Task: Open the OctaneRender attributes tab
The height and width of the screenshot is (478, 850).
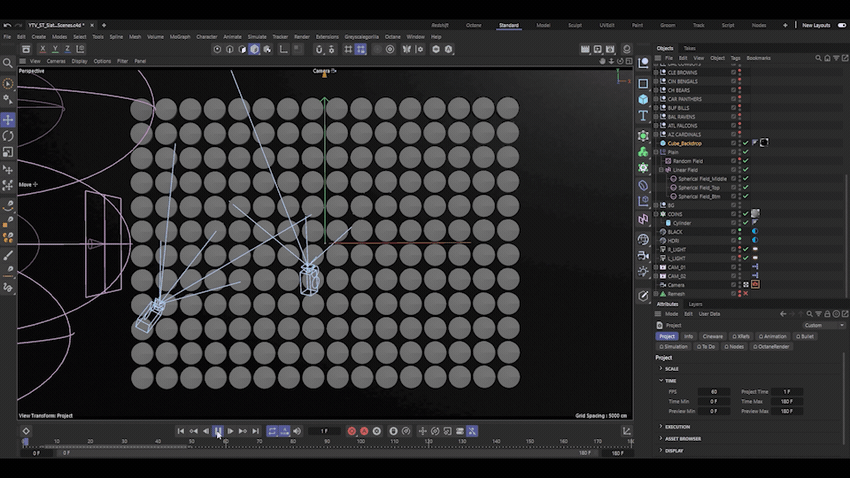Action: click(771, 346)
